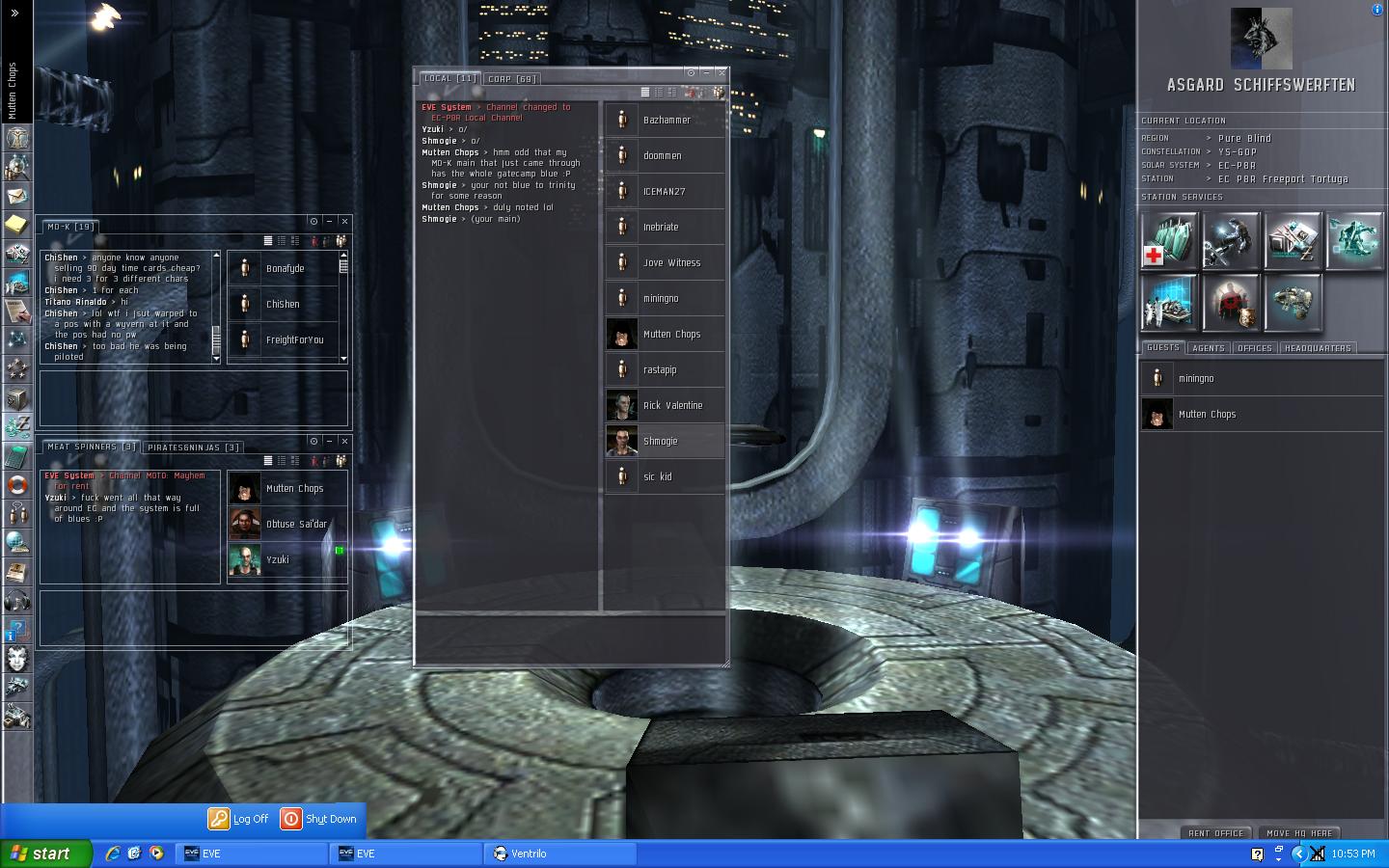Select solid-lines text view mode in MO-K chat
This screenshot has width=1389, height=868.
pos(268,241)
